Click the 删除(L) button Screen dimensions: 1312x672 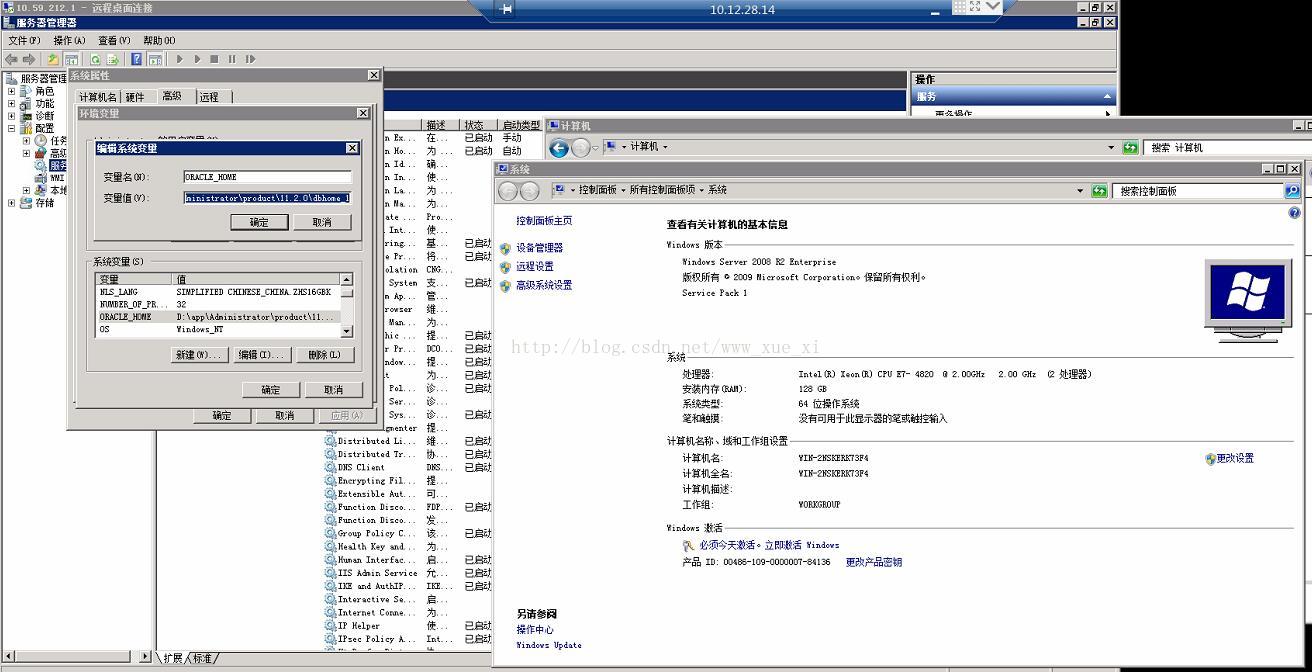325,355
